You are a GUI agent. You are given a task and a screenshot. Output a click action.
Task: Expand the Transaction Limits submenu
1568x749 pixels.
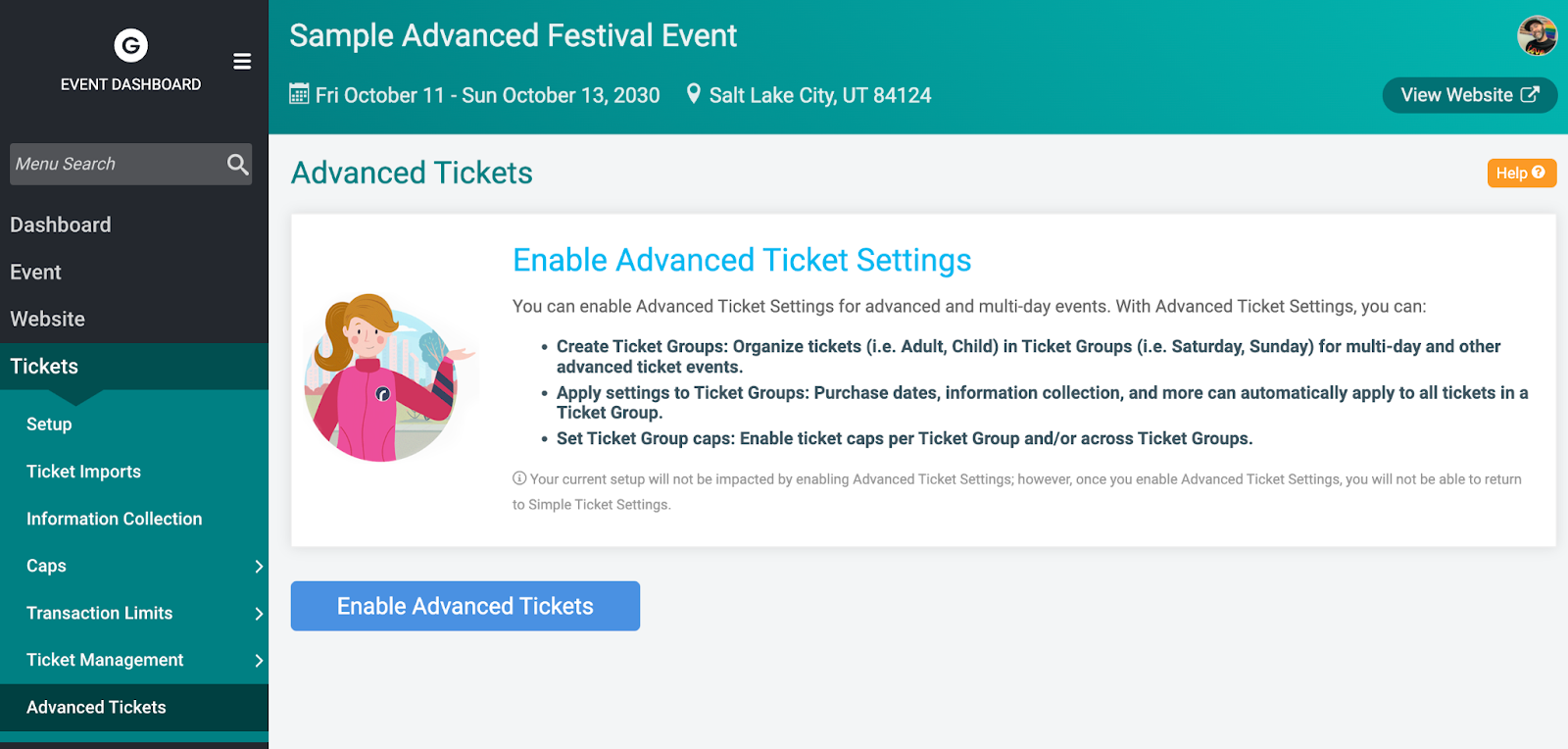click(x=258, y=613)
